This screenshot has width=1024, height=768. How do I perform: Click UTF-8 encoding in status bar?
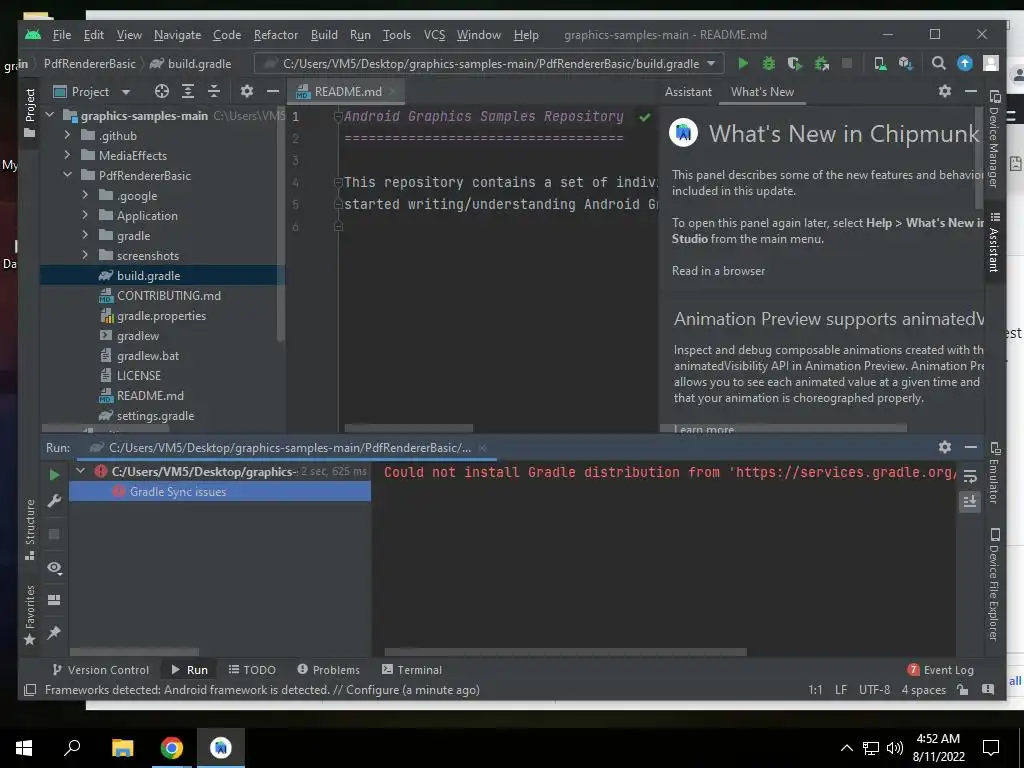(874, 690)
